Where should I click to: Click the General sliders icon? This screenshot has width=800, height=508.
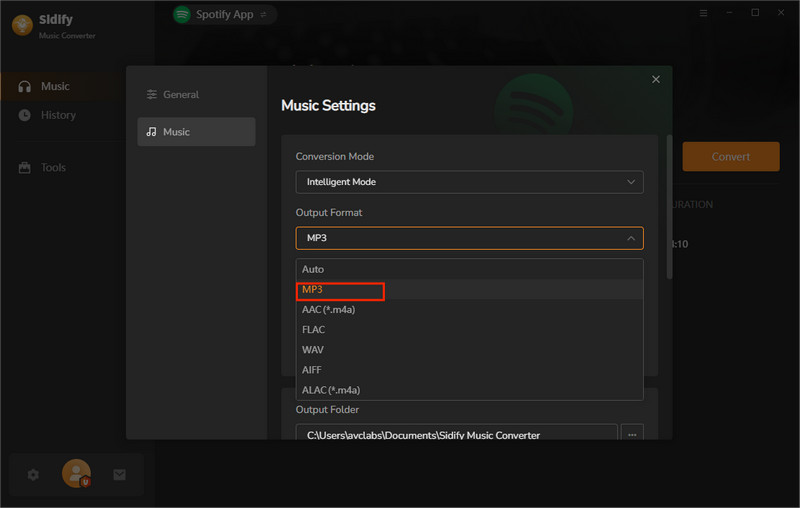pos(152,94)
